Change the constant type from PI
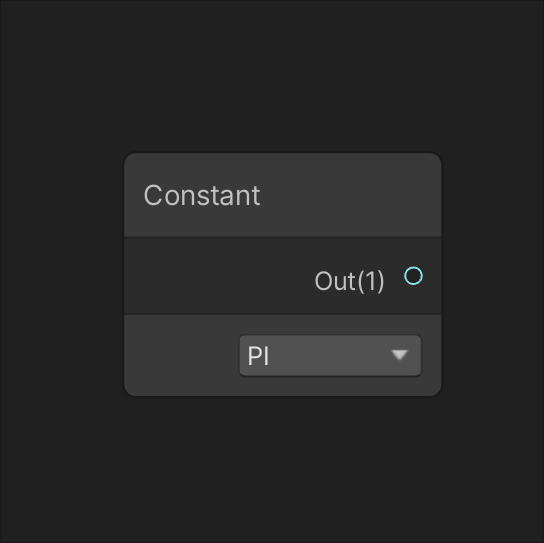The height and width of the screenshot is (543, 544). pos(330,355)
